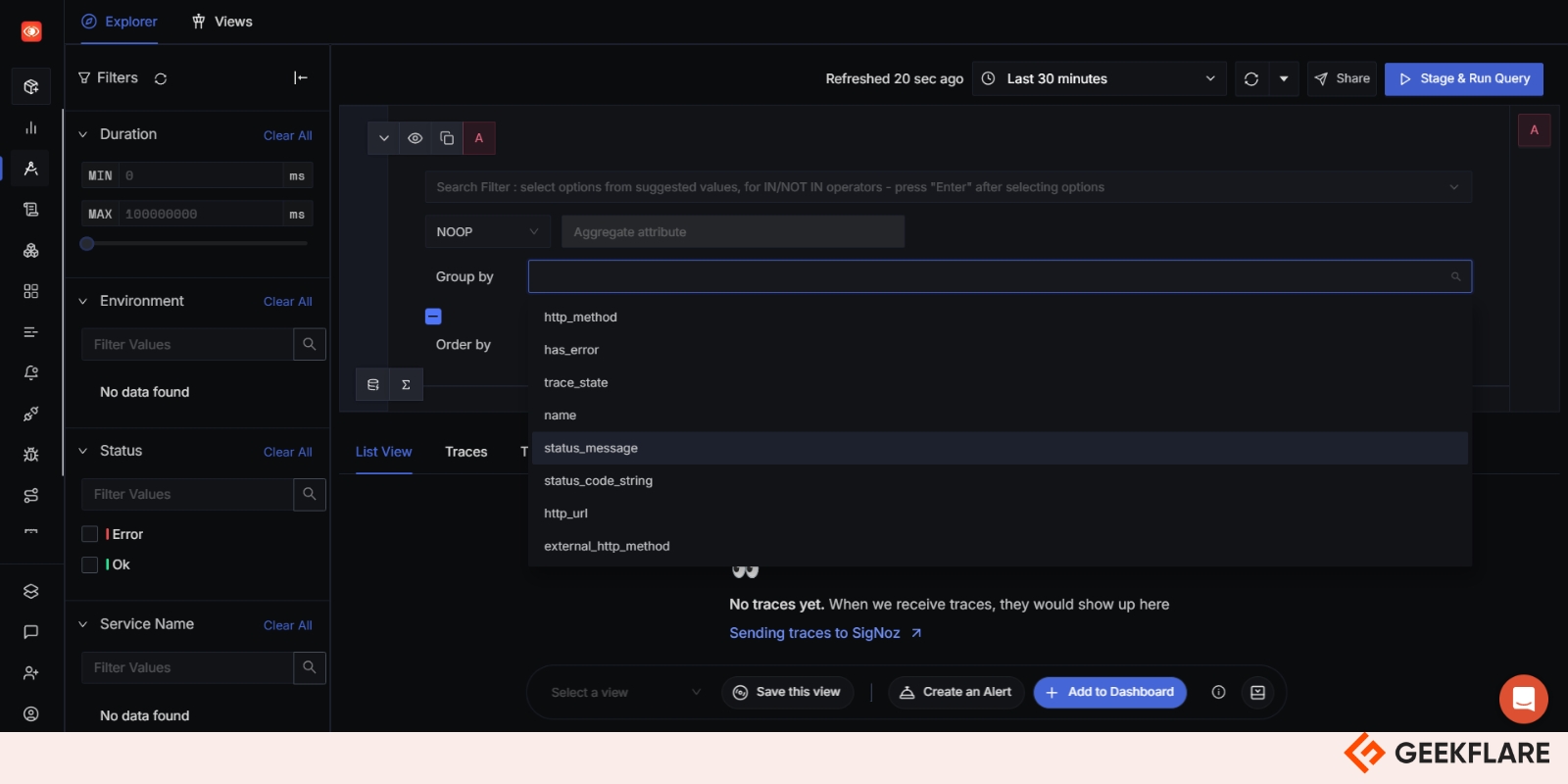Open the NOOP aggregate operator dropdown

tap(487, 232)
